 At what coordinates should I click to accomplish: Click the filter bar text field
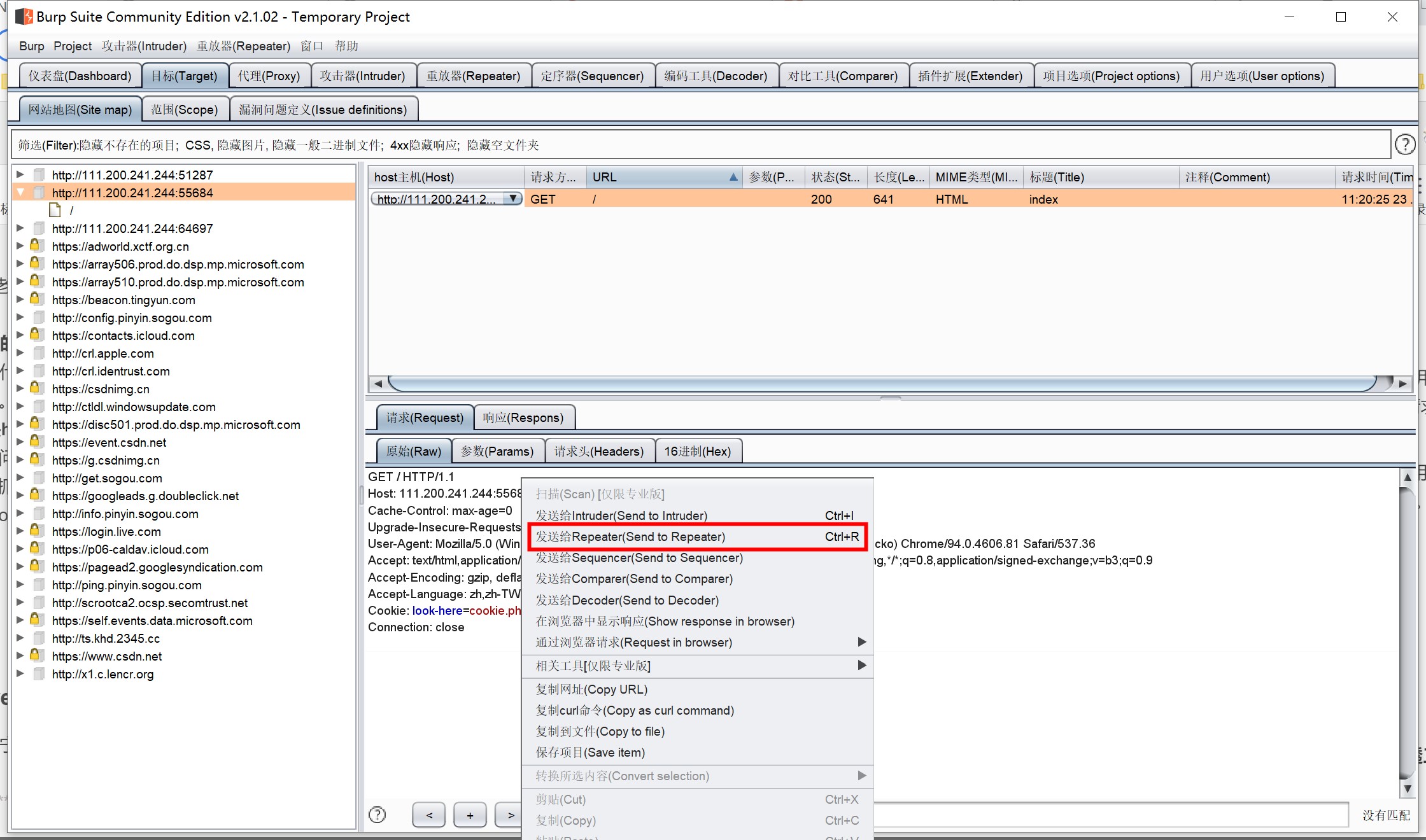click(x=700, y=145)
